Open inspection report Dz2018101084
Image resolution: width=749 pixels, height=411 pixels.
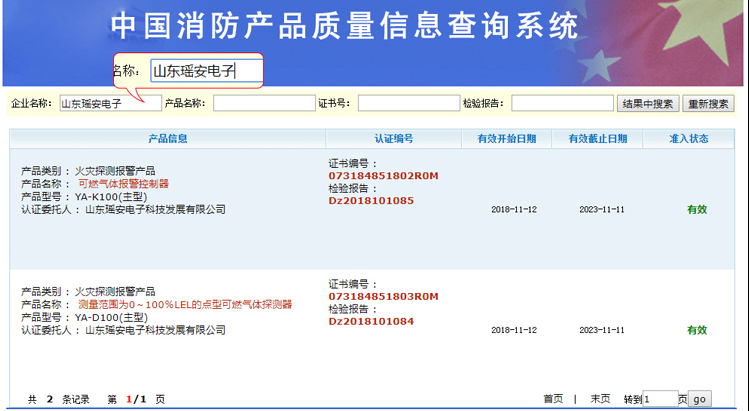[x=371, y=322]
